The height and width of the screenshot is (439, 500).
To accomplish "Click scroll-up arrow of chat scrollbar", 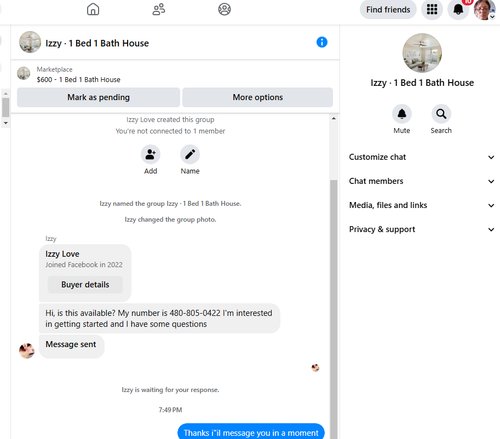I will (334, 119).
